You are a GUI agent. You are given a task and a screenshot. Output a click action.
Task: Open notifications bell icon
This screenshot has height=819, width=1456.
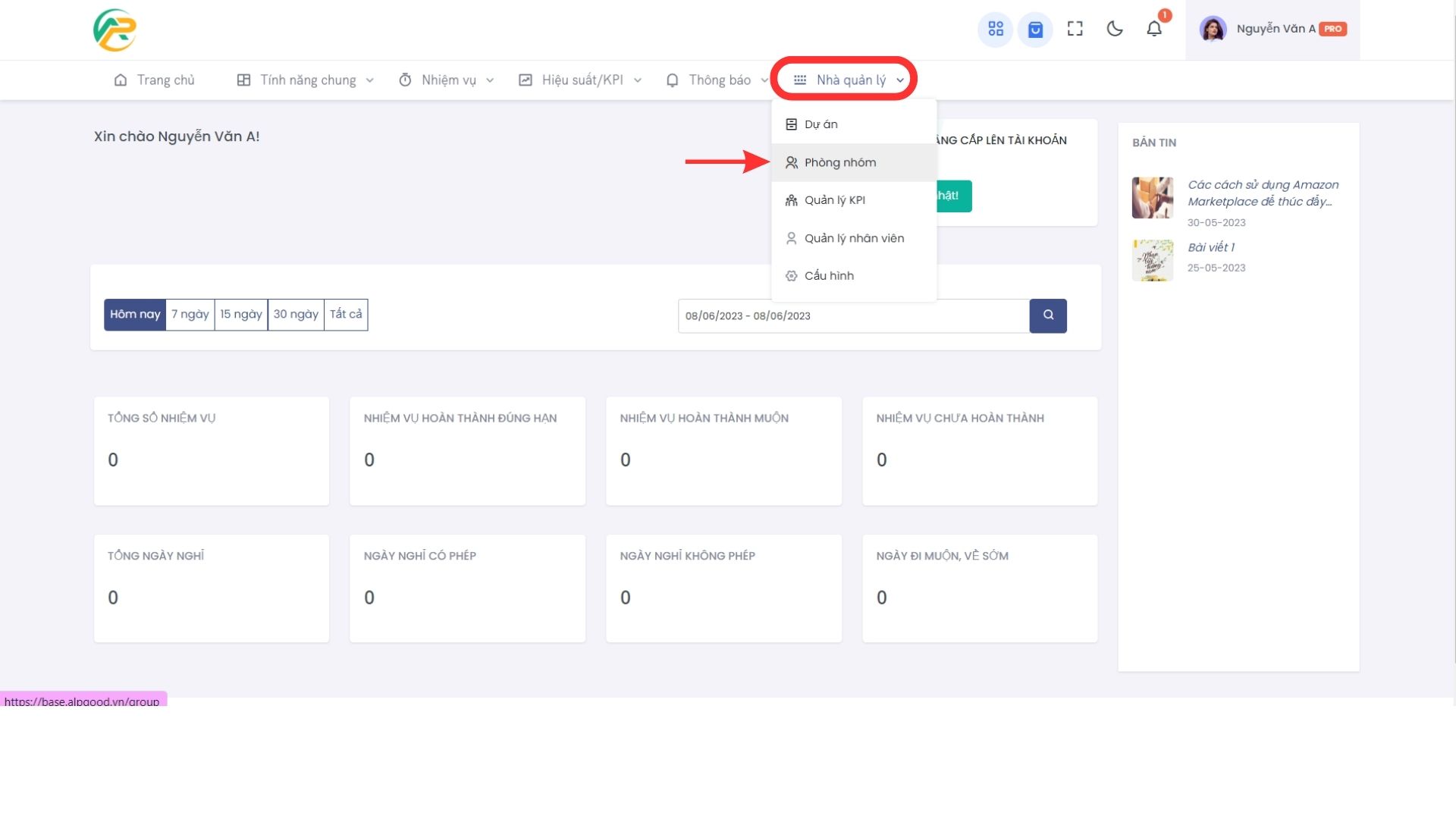[1154, 29]
